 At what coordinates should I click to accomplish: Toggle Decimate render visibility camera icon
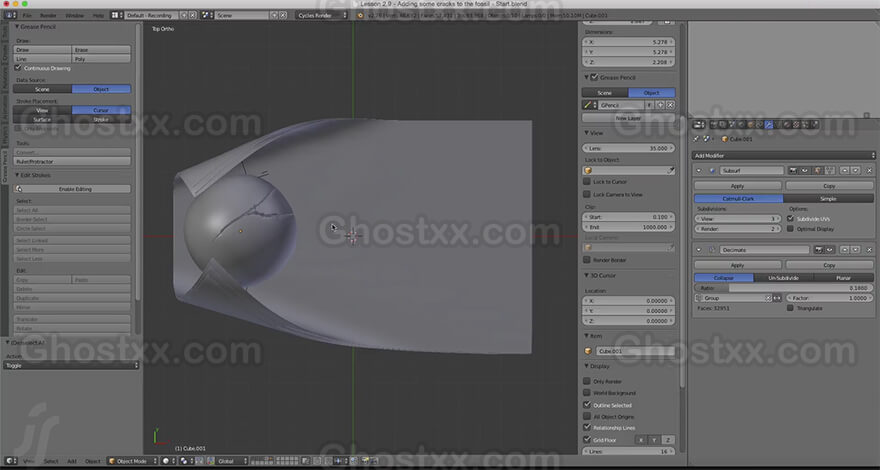point(819,249)
